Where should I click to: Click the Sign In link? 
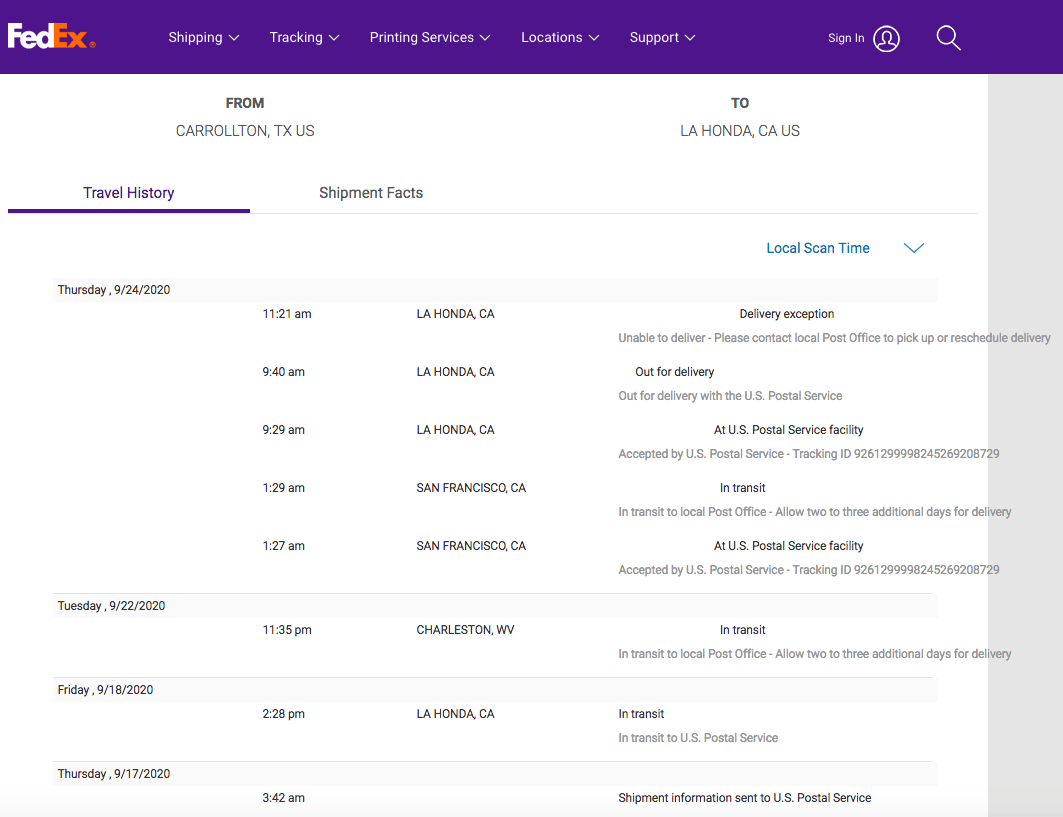click(x=846, y=38)
